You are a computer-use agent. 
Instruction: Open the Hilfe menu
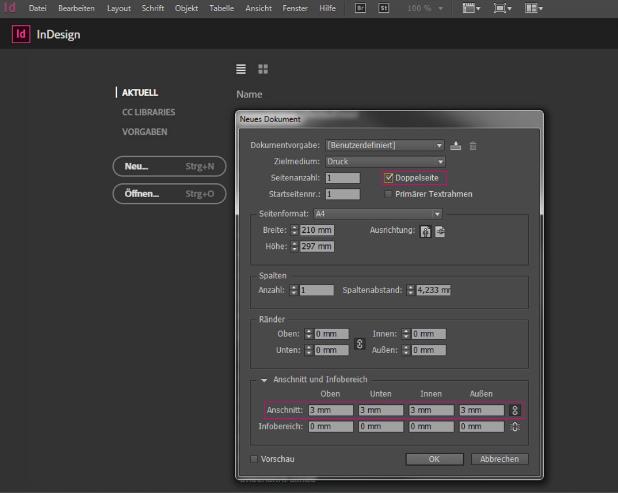[x=328, y=8]
